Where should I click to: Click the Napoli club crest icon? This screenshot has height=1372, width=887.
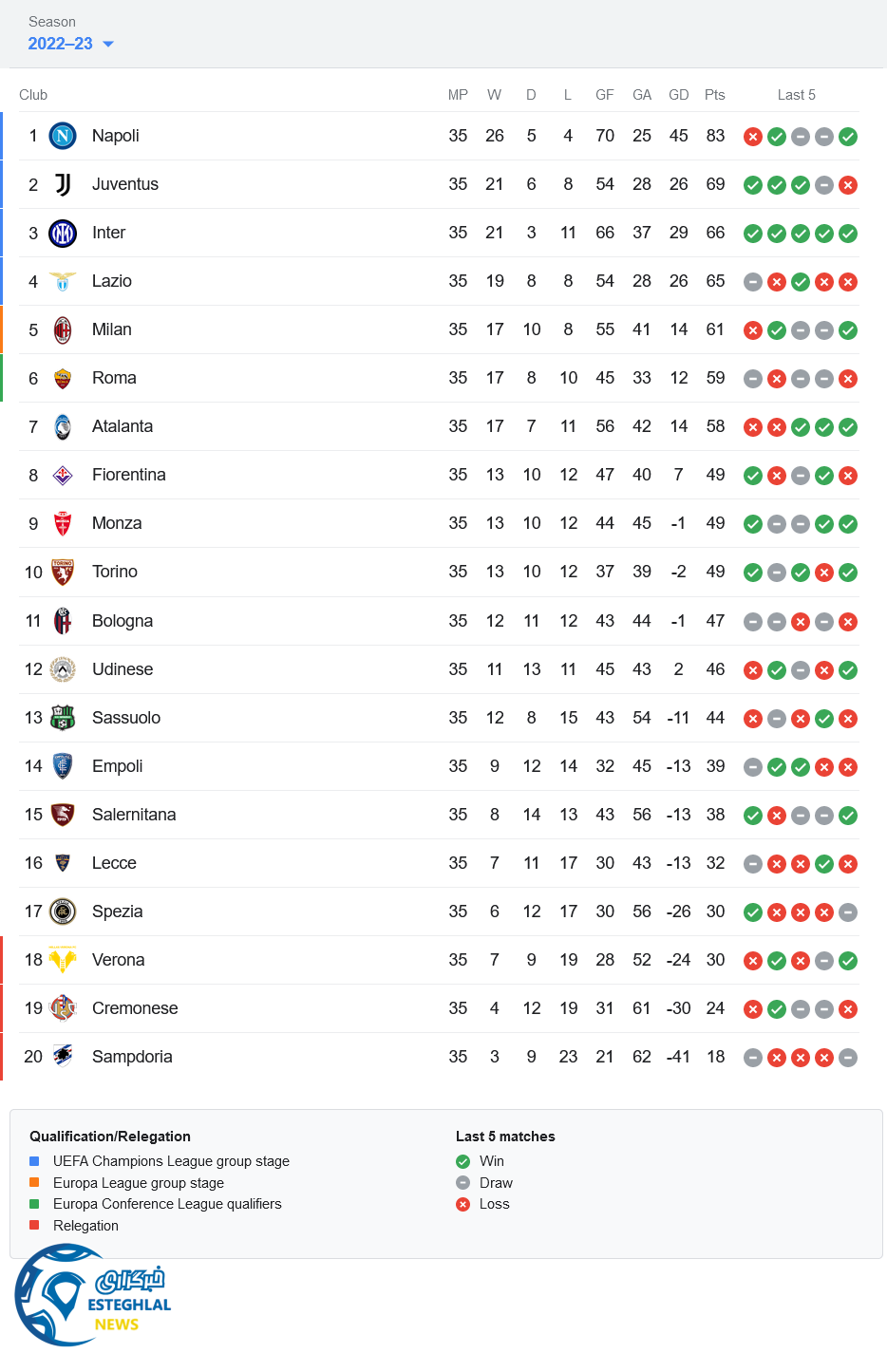63,136
